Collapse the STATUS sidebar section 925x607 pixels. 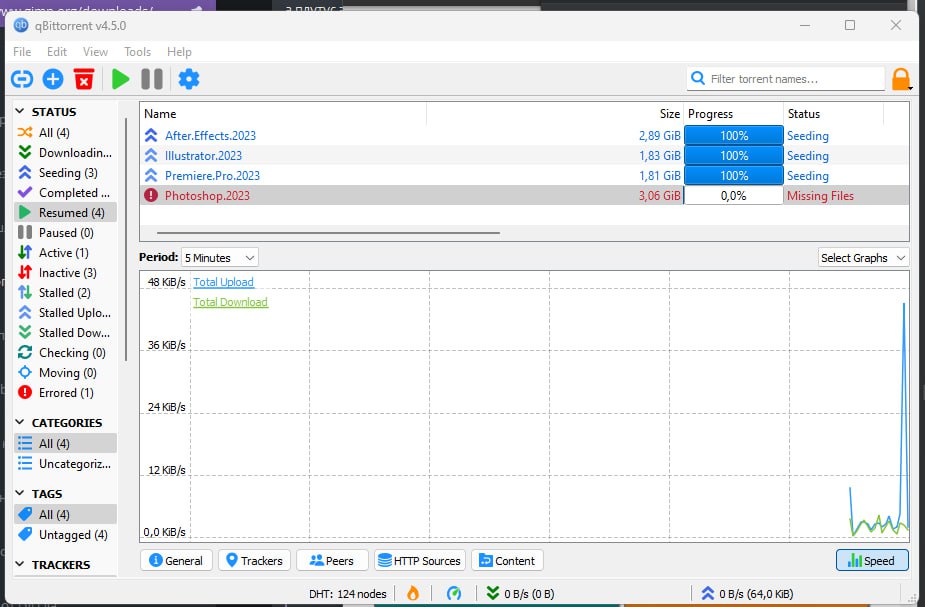[x=21, y=112]
